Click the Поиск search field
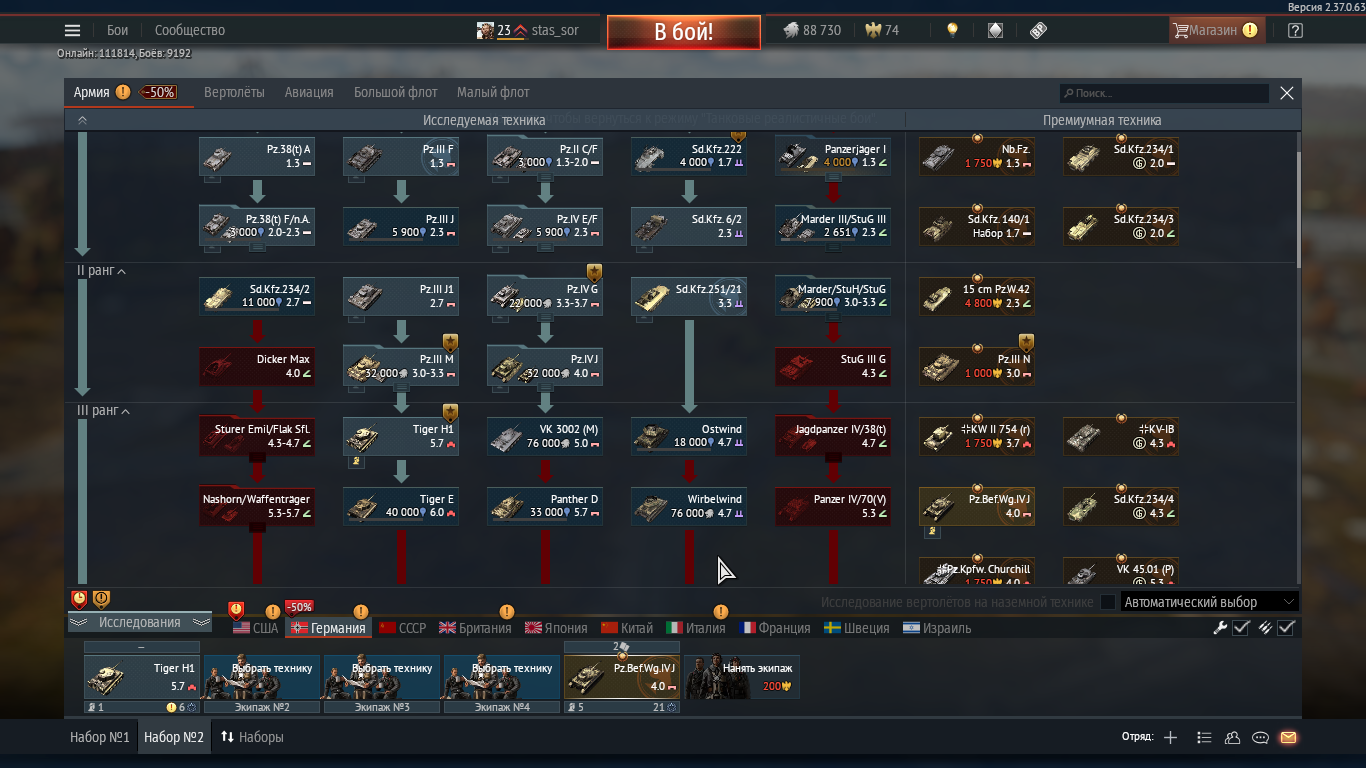 (1164, 93)
